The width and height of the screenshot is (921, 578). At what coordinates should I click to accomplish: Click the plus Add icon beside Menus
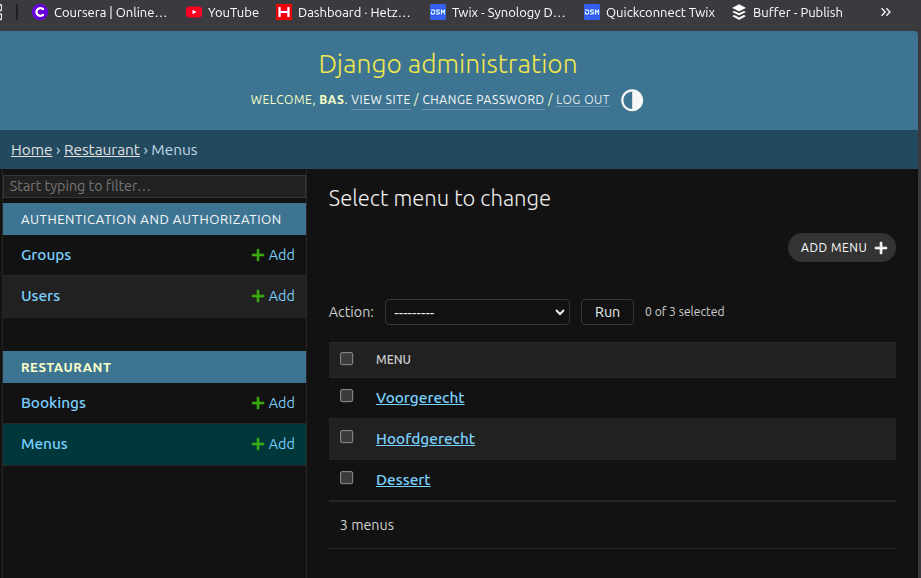click(x=258, y=444)
